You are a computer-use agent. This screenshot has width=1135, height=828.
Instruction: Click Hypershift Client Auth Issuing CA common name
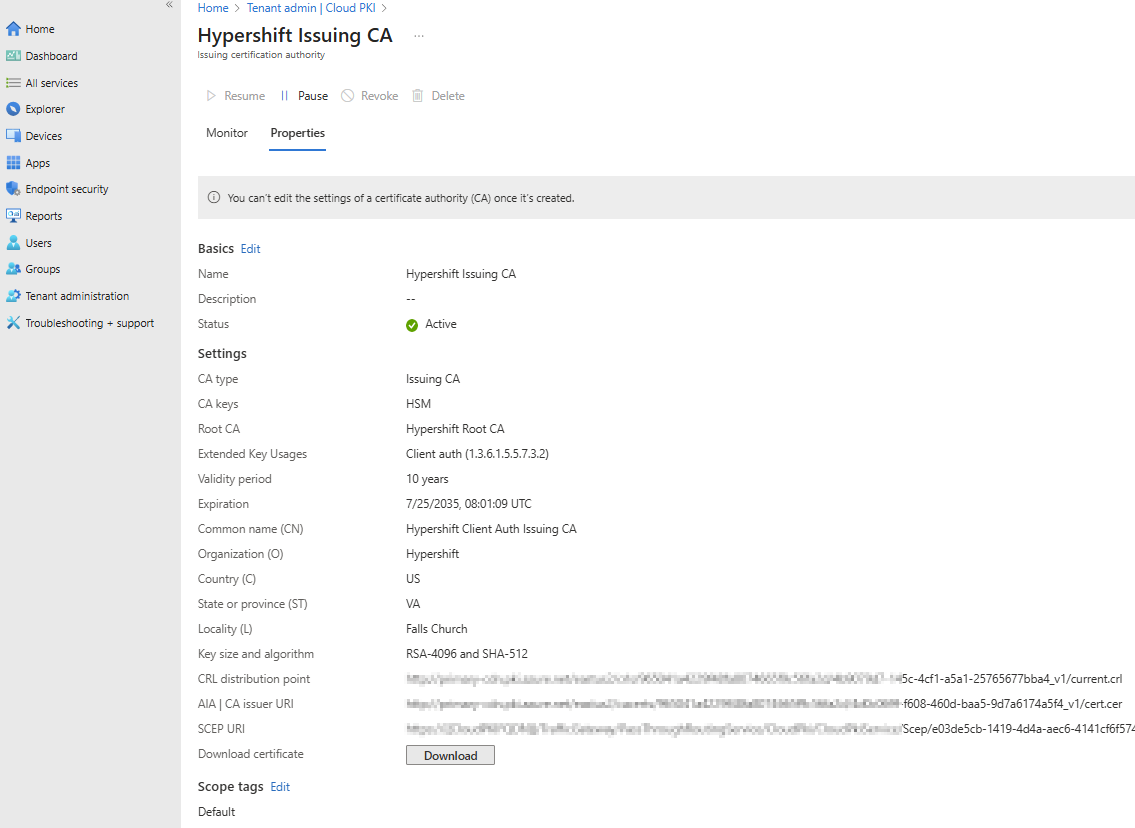[491, 529]
